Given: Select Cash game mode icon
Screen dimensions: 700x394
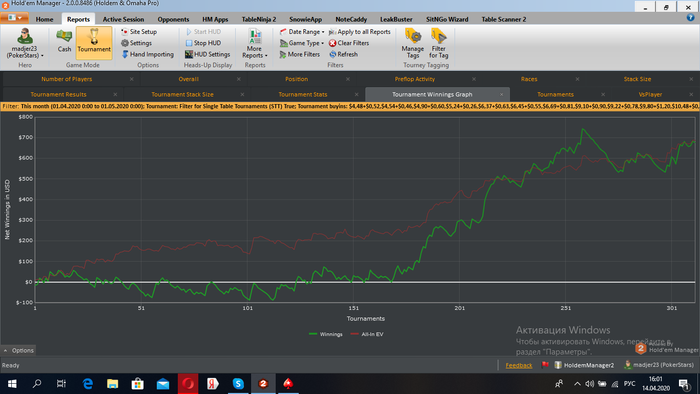Looking at the screenshot, I should (64, 41).
